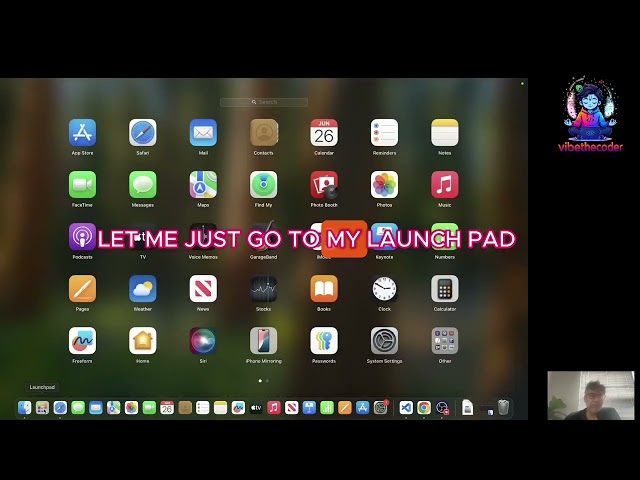
Task: Launch FaceTime from Launchpad
Action: (x=82, y=184)
